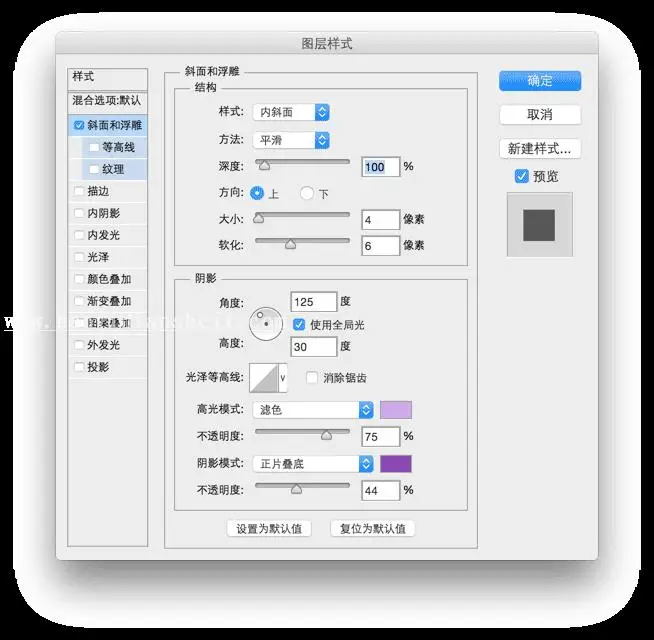Click highlight opacity field showing 75

(x=381, y=436)
